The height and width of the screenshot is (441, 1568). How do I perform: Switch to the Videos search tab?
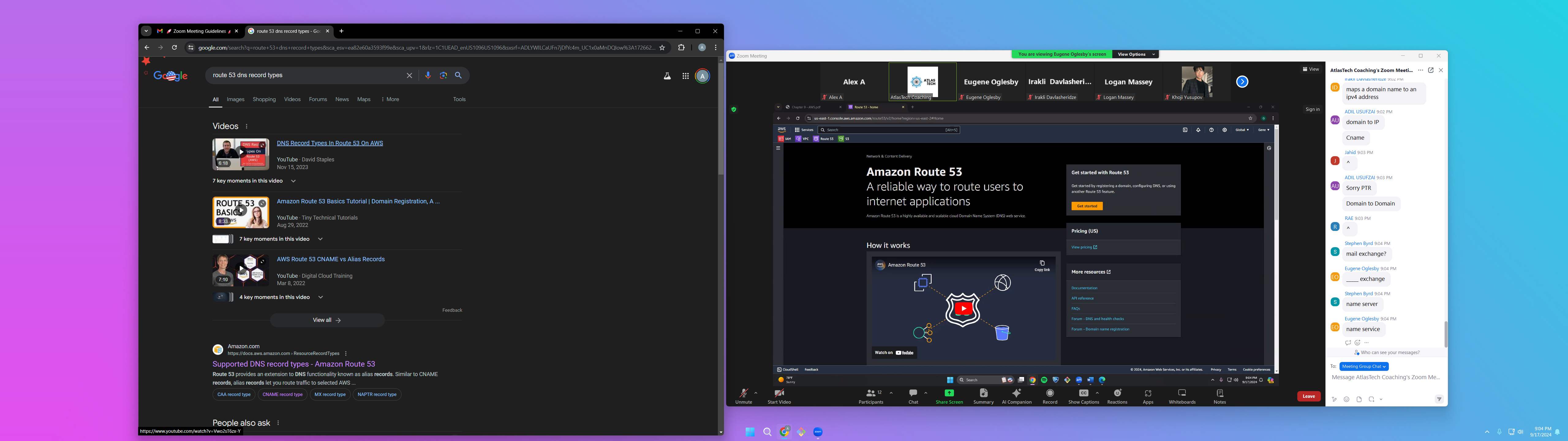(x=292, y=99)
